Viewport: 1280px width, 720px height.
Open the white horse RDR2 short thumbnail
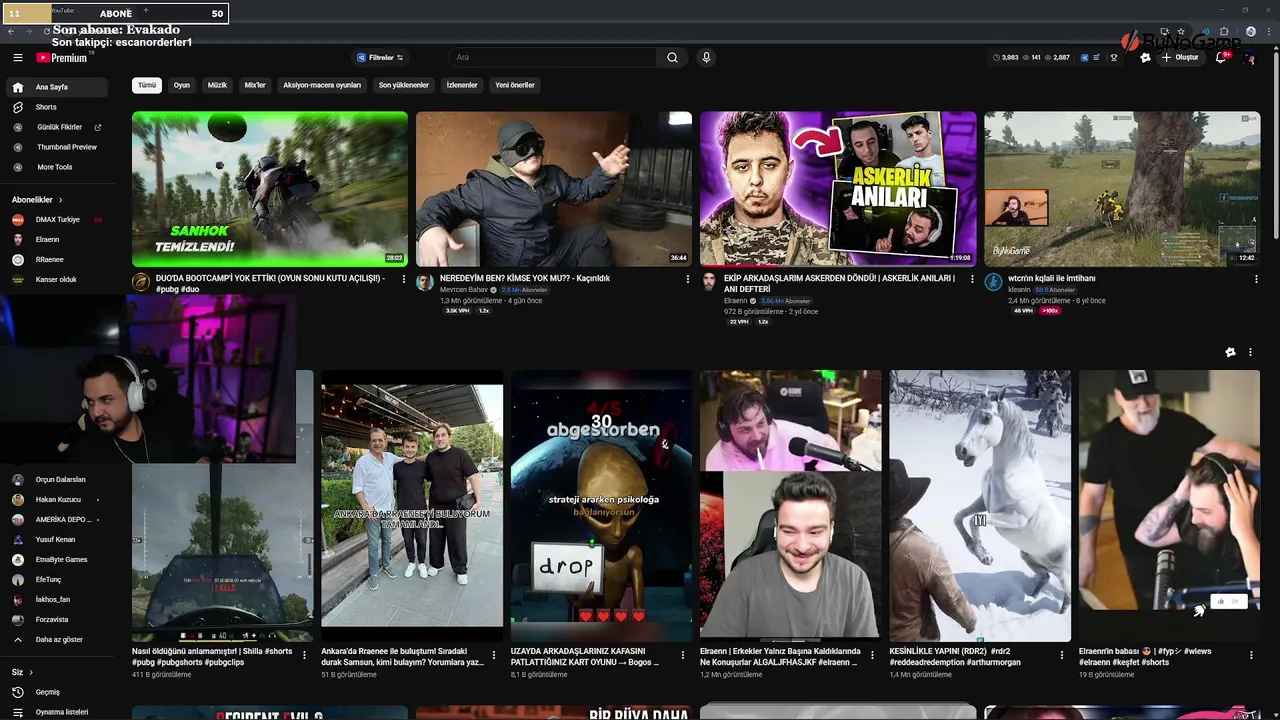pos(980,506)
